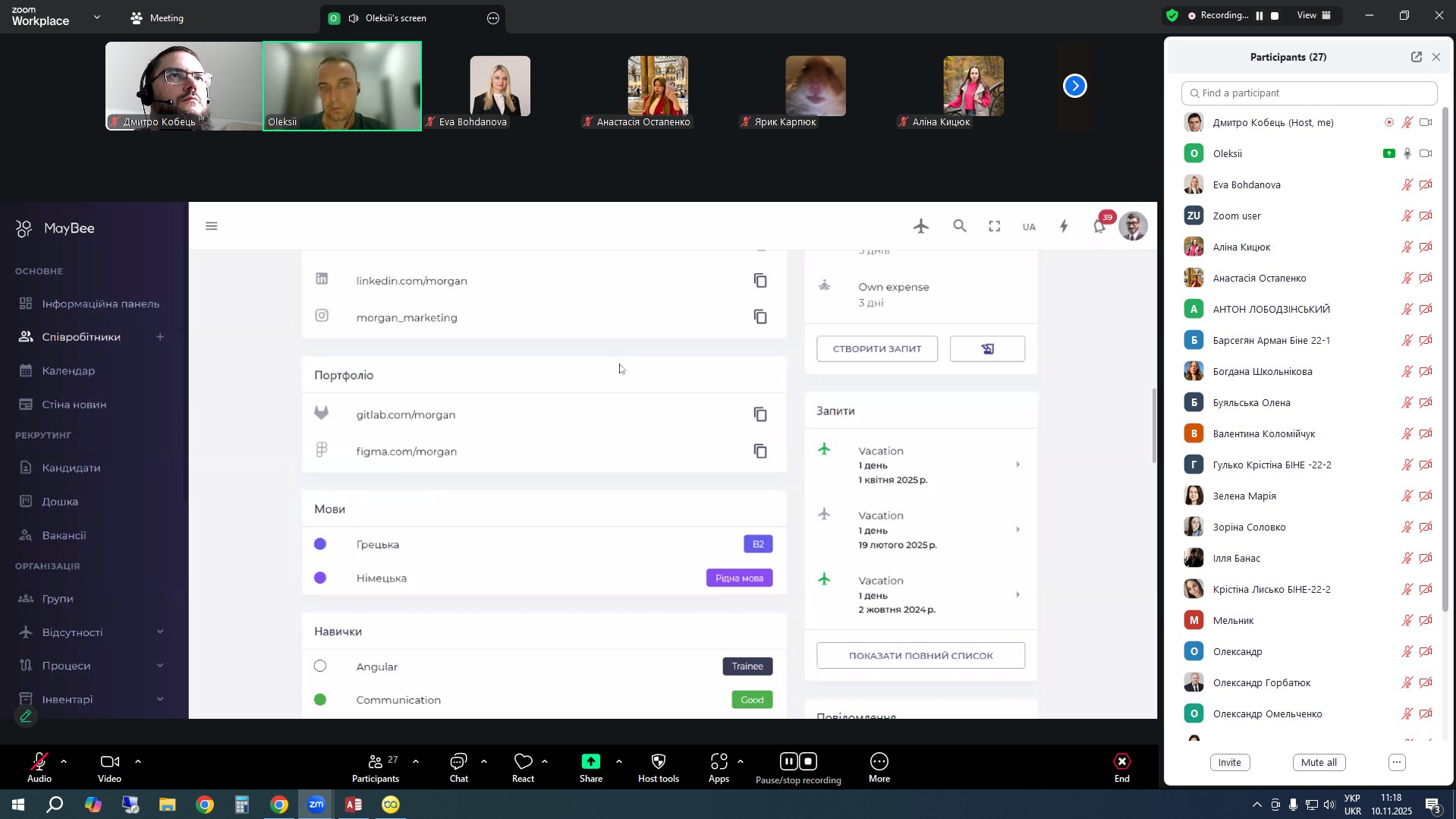
Task: Open the Chat panel icon
Action: [458, 761]
